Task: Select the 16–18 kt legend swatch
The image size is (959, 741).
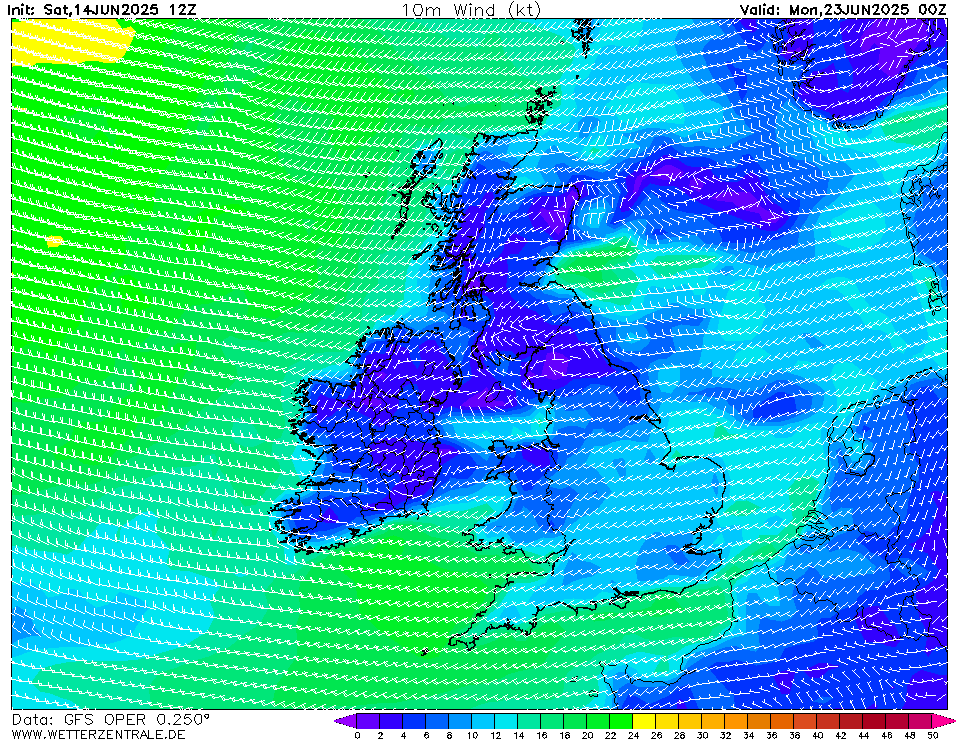Action: (553, 720)
